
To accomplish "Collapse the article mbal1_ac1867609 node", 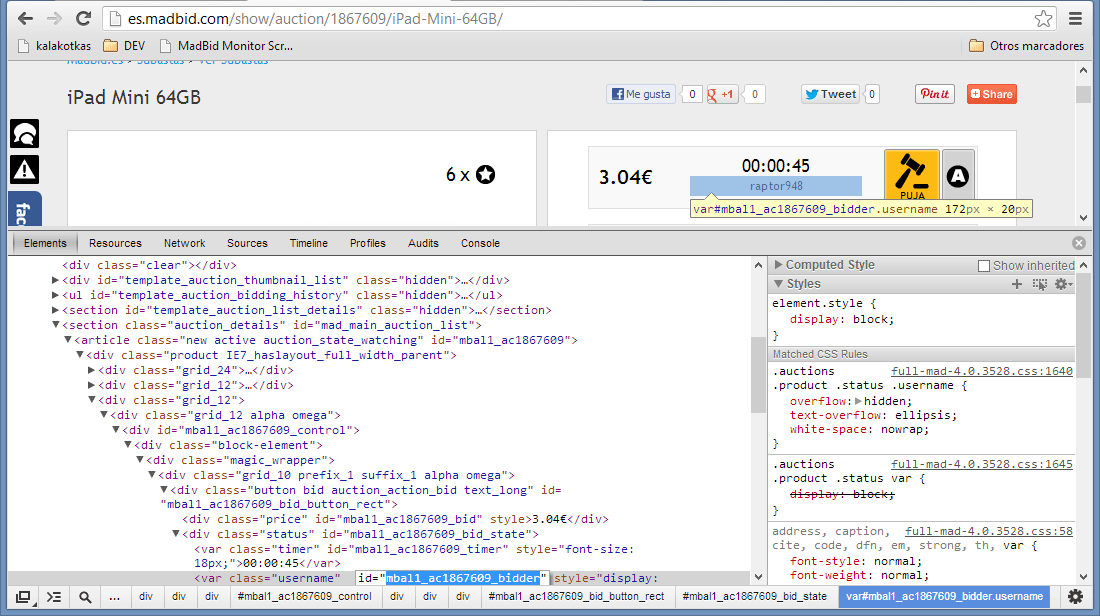I will click(x=67, y=340).
